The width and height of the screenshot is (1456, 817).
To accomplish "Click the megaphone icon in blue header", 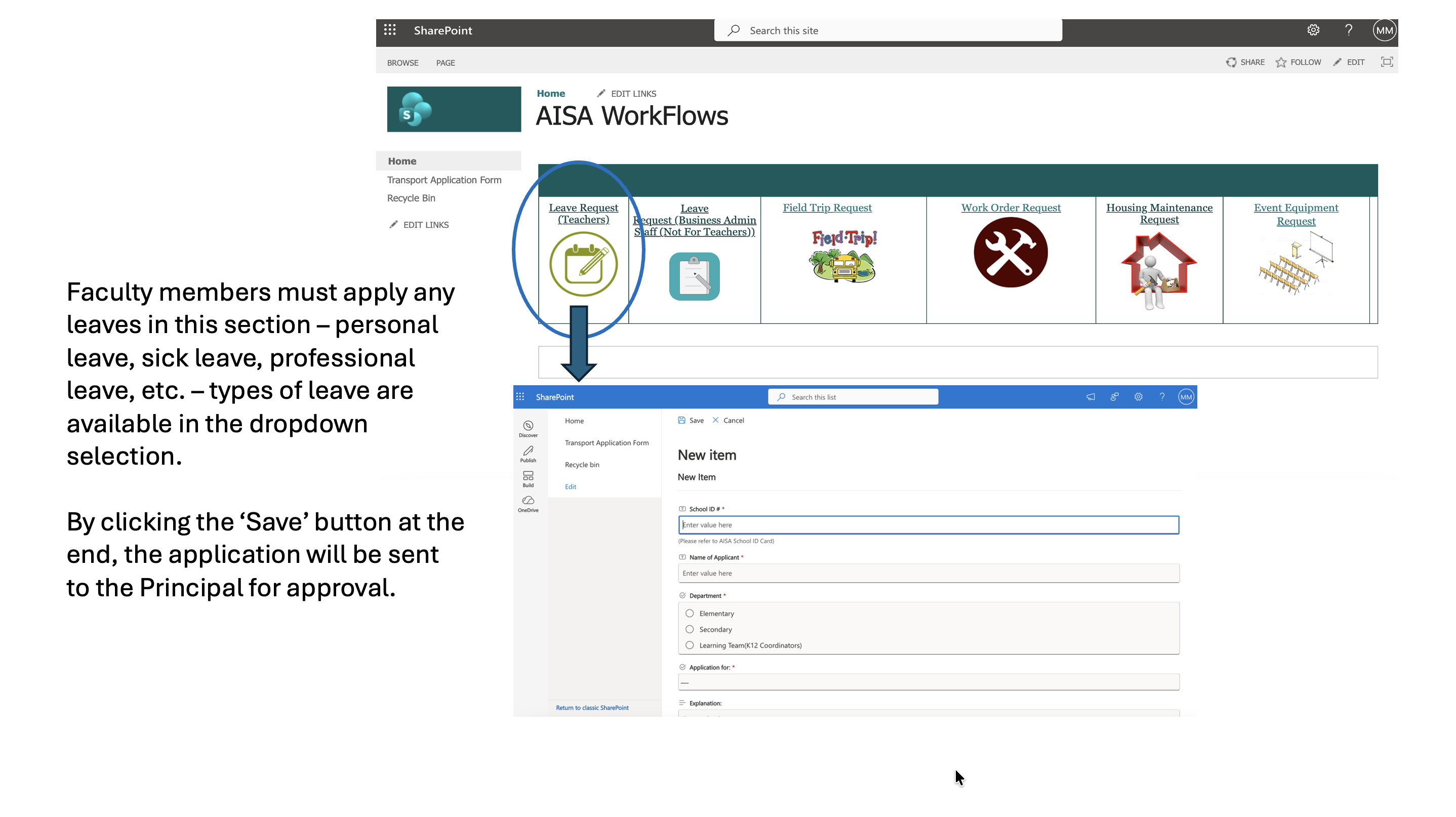I will point(1090,397).
